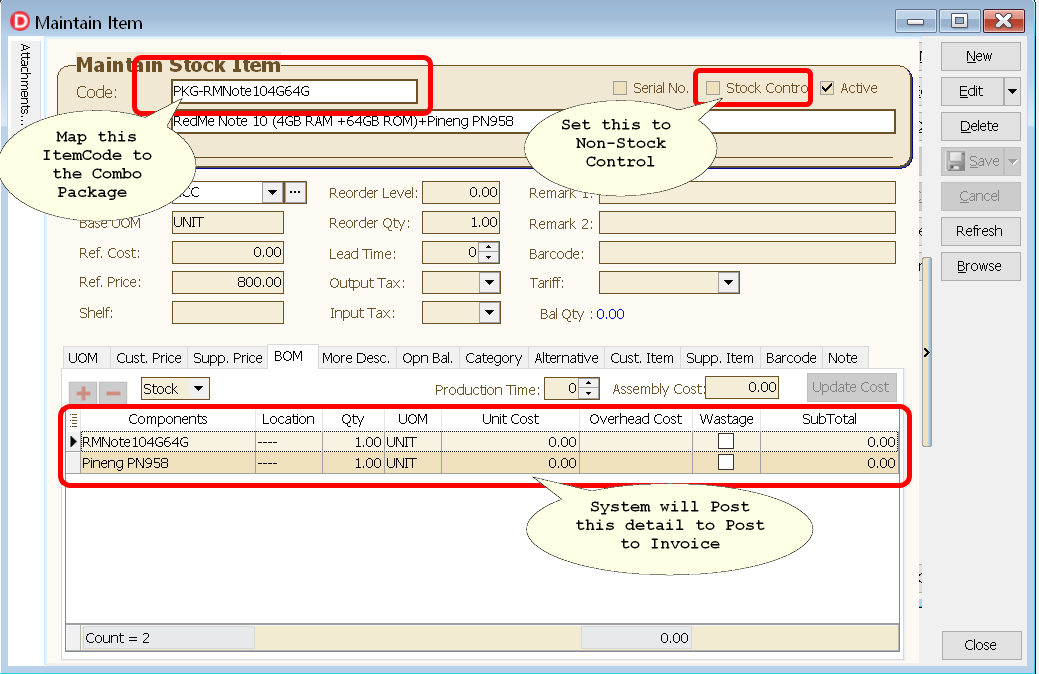Increase the Lead Time spinner value
Screen dimensions: 1039x674
point(488,248)
